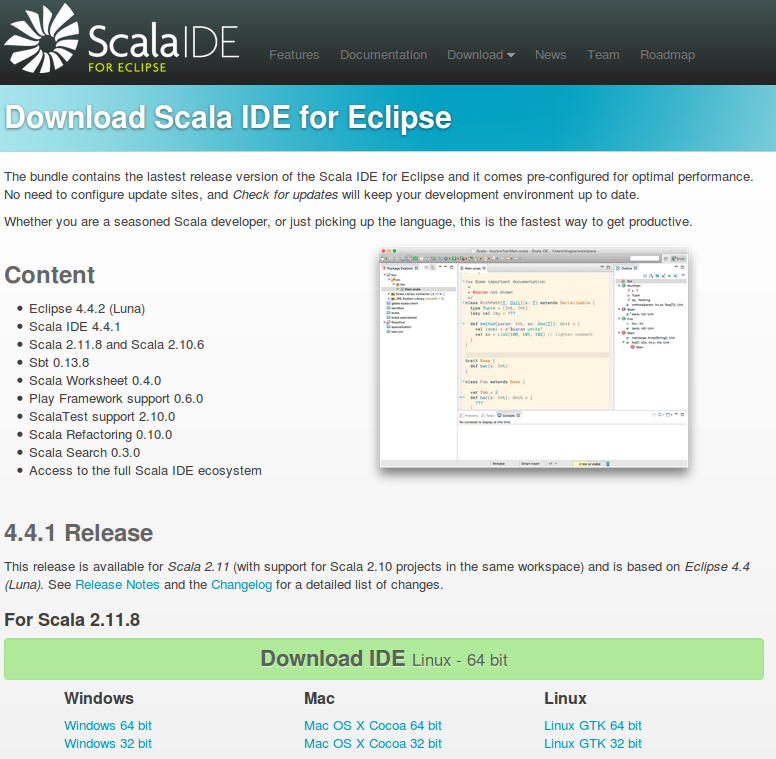Click the 'Mac' column heading

[319, 698]
